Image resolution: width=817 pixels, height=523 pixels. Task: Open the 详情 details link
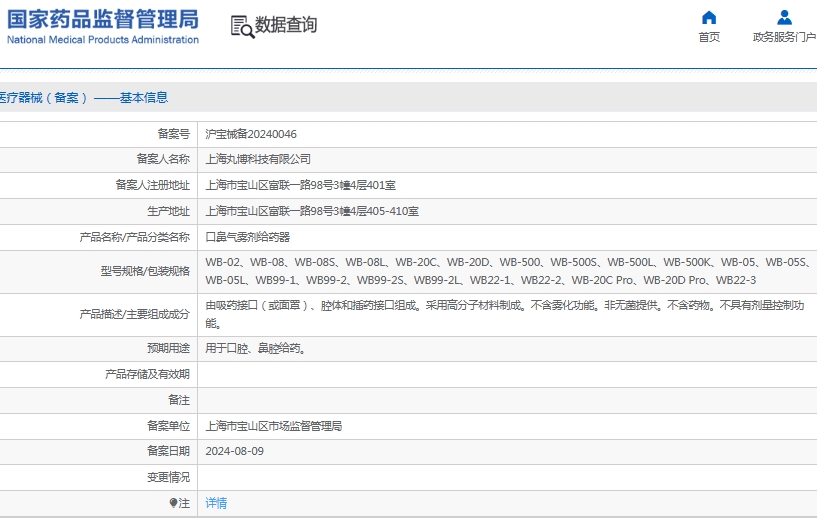pyautogui.click(x=216, y=503)
